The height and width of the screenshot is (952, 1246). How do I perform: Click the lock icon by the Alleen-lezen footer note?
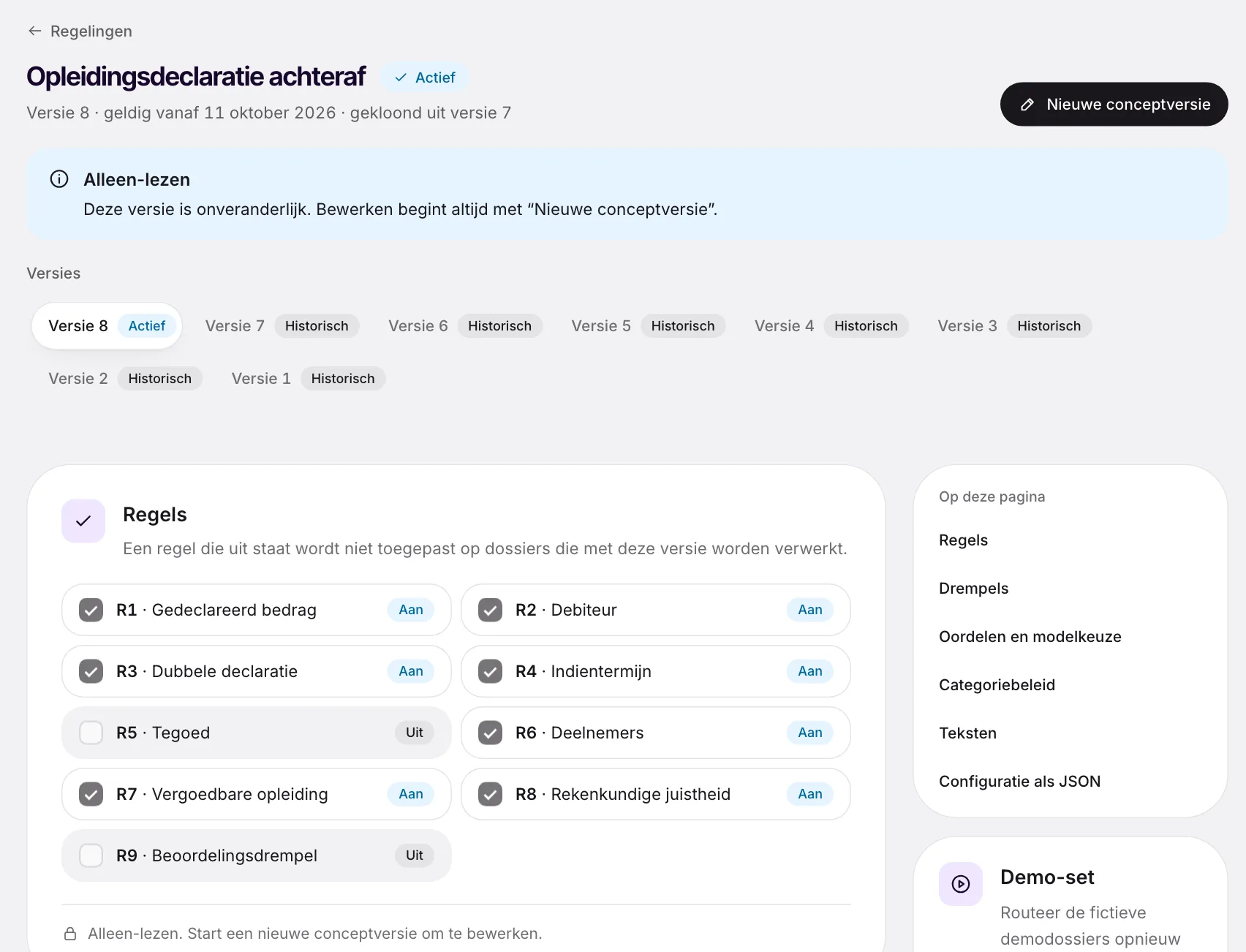(70, 934)
